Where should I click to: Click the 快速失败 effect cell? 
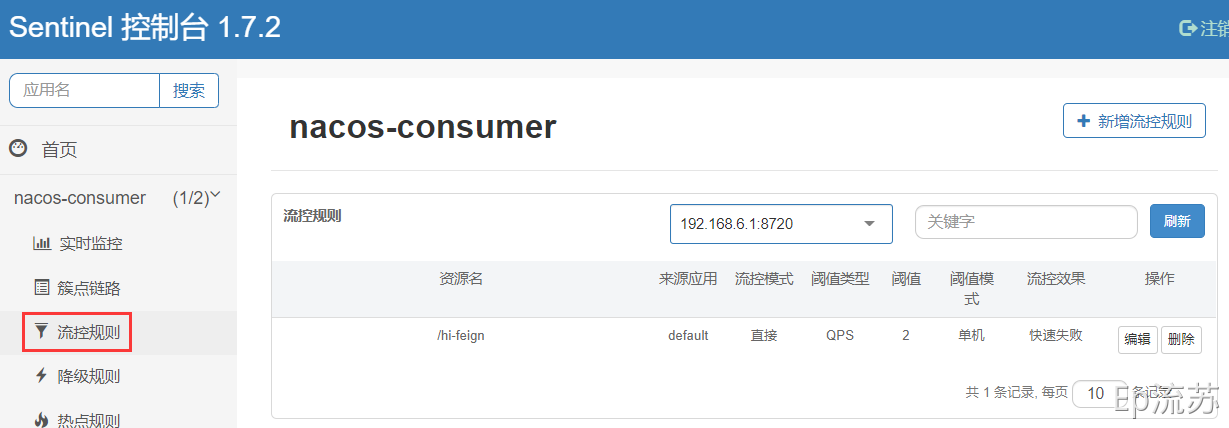tap(1056, 335)
